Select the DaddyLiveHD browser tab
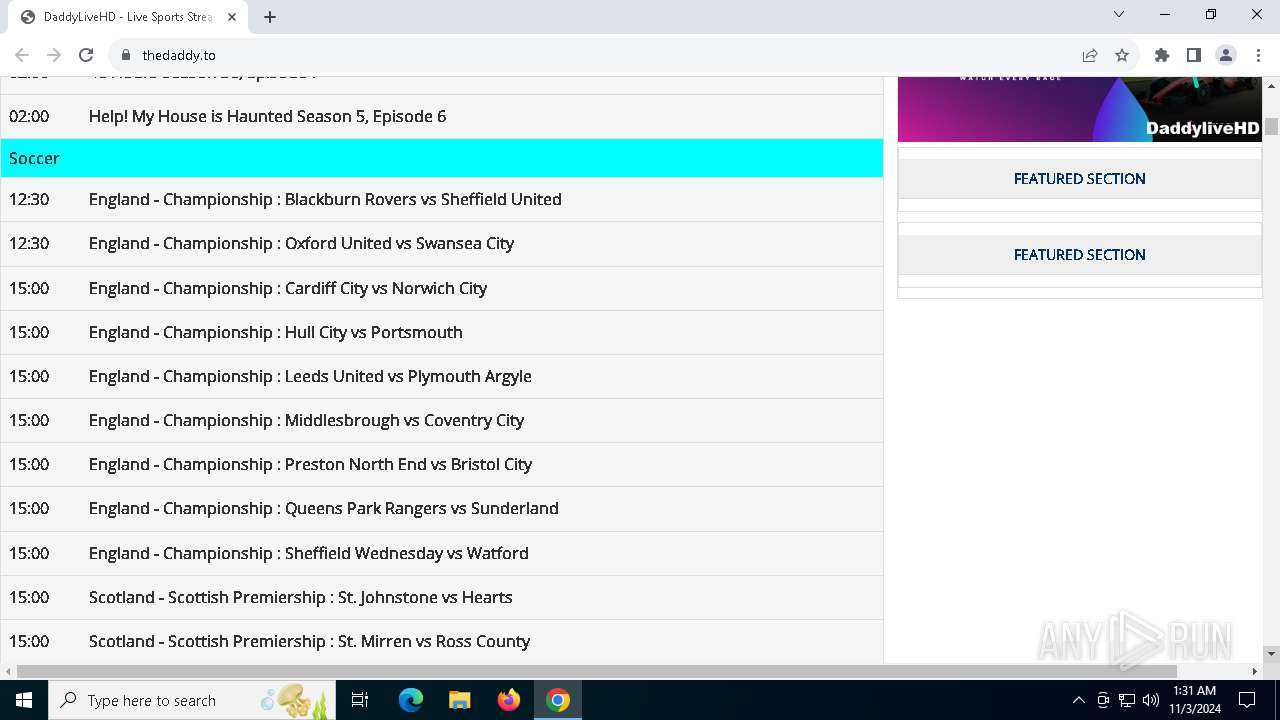1280x720 pixels. point(128,17)
